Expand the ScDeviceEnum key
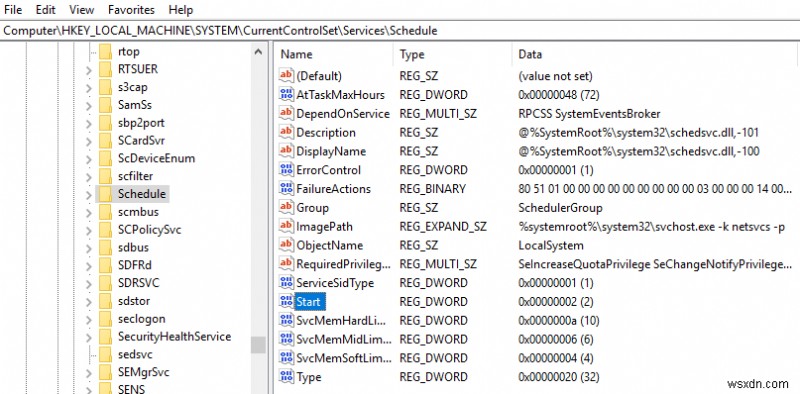The height and width of the screenshot is (394, 800). pos(89,159)
